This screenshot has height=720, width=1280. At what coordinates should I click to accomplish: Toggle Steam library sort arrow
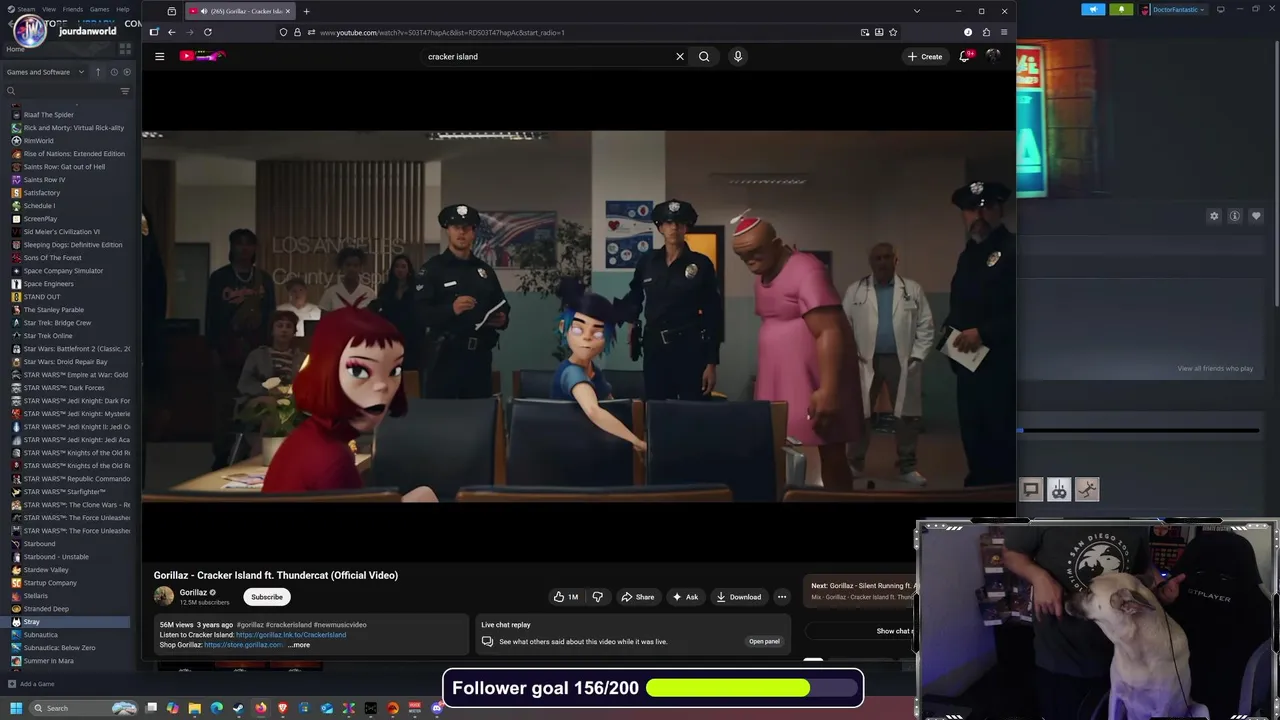[x=98, y=72]
